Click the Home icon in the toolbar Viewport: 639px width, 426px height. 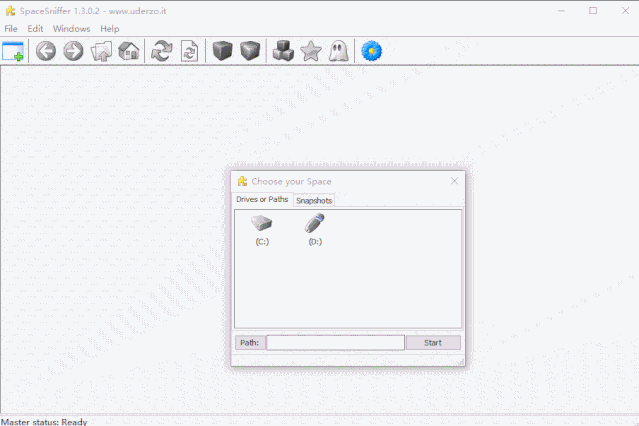129,51
